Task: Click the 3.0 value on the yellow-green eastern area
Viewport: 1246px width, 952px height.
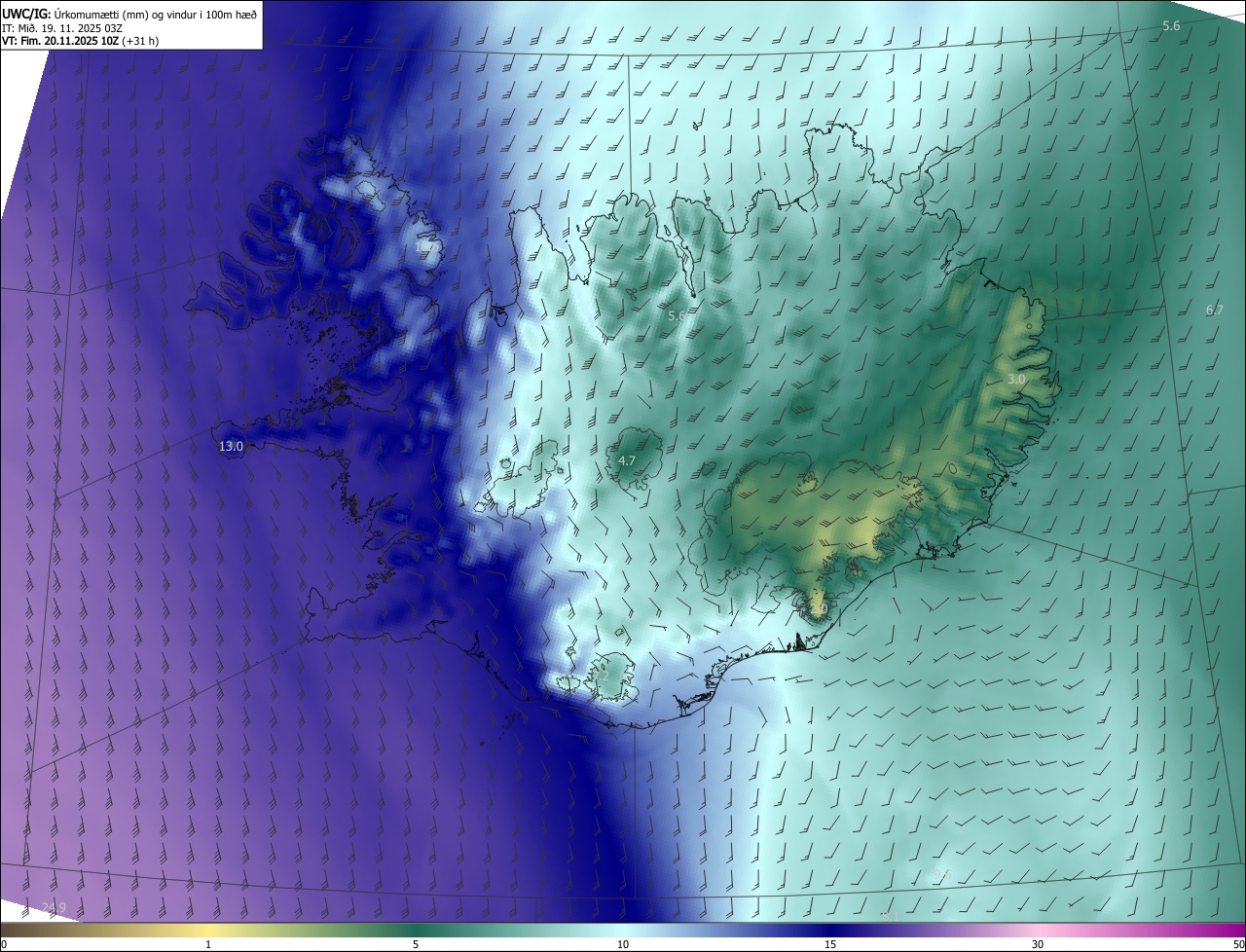Action: 1016,379
